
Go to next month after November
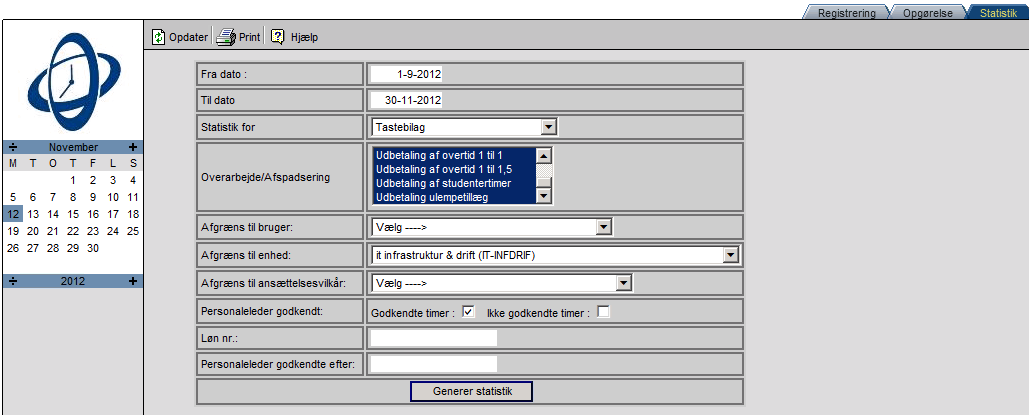click(x=133, y=147)
